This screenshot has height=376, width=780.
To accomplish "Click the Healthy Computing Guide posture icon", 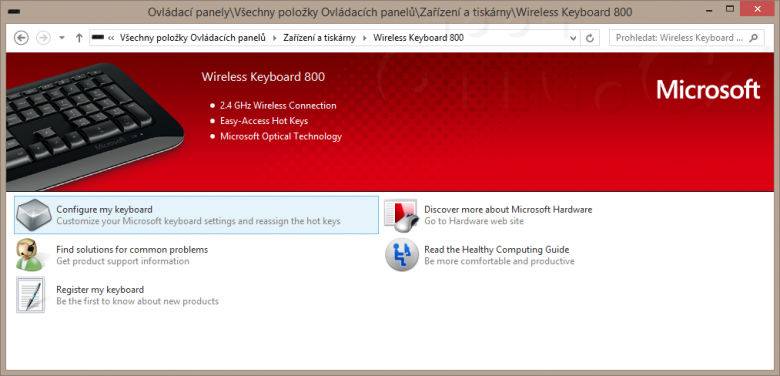I will (x=401, y=255).
